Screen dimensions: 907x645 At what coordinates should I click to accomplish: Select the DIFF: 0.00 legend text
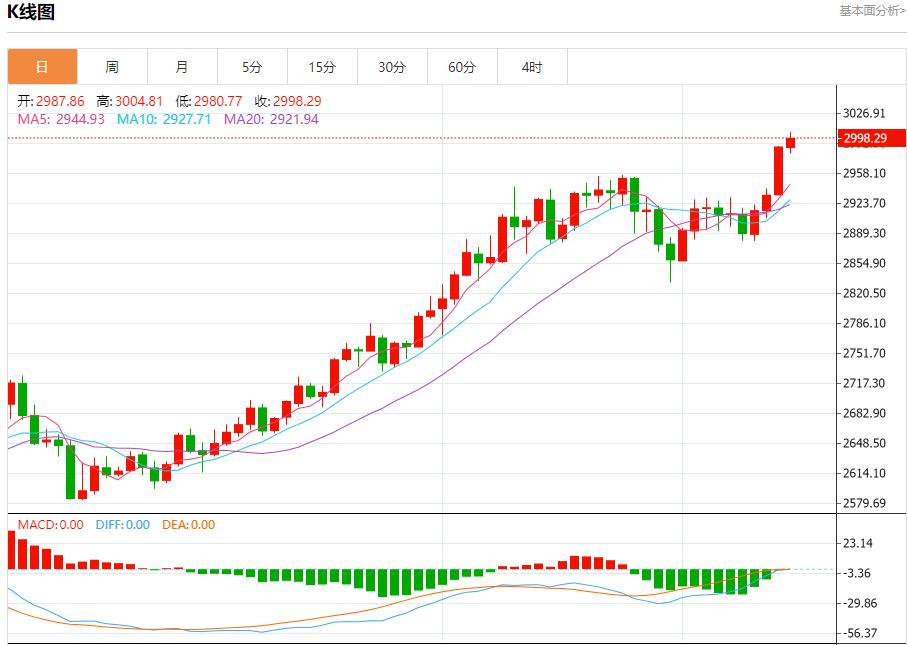122,524
